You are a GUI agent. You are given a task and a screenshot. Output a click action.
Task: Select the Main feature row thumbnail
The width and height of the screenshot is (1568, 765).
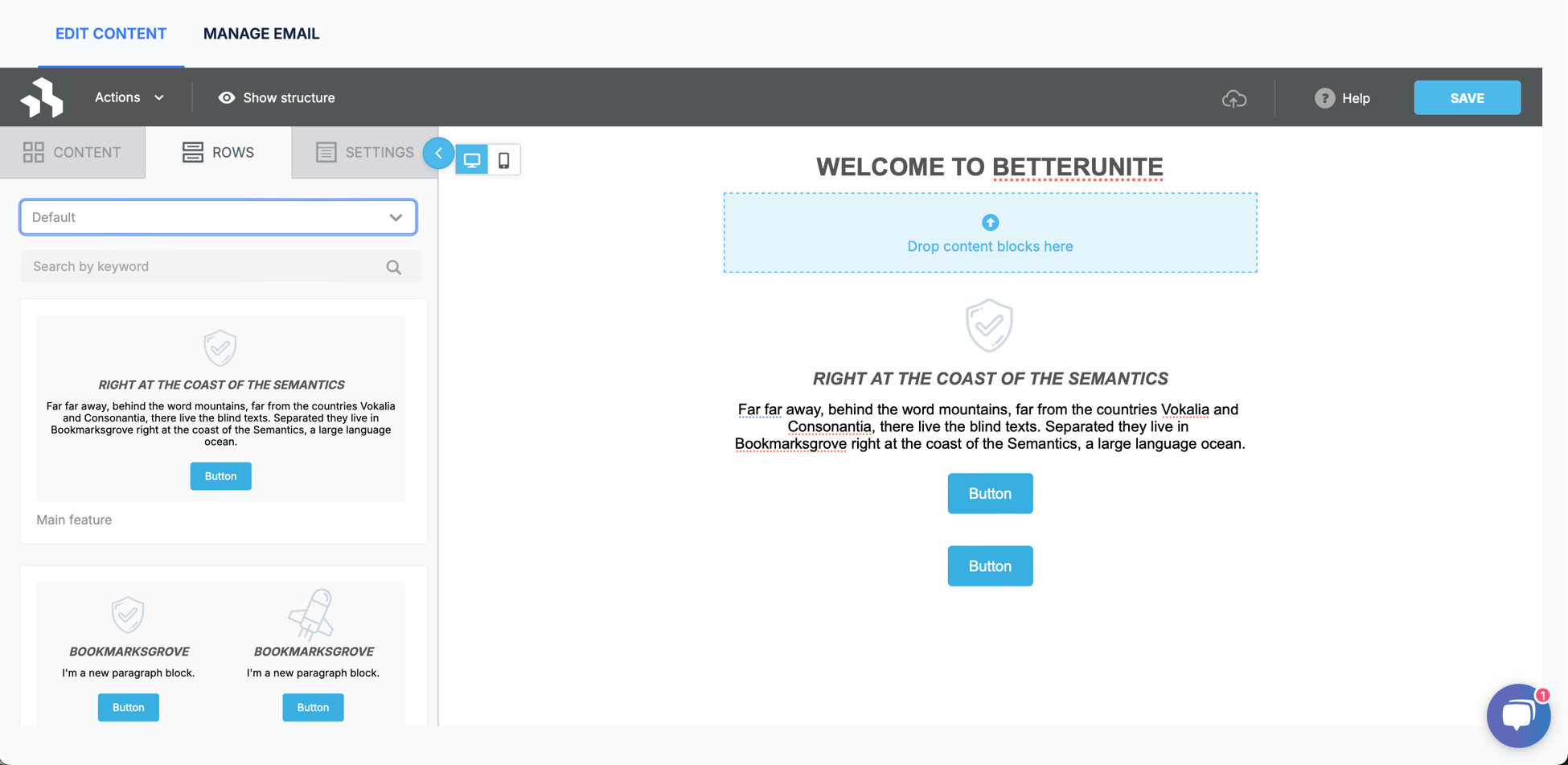(221, 408)
